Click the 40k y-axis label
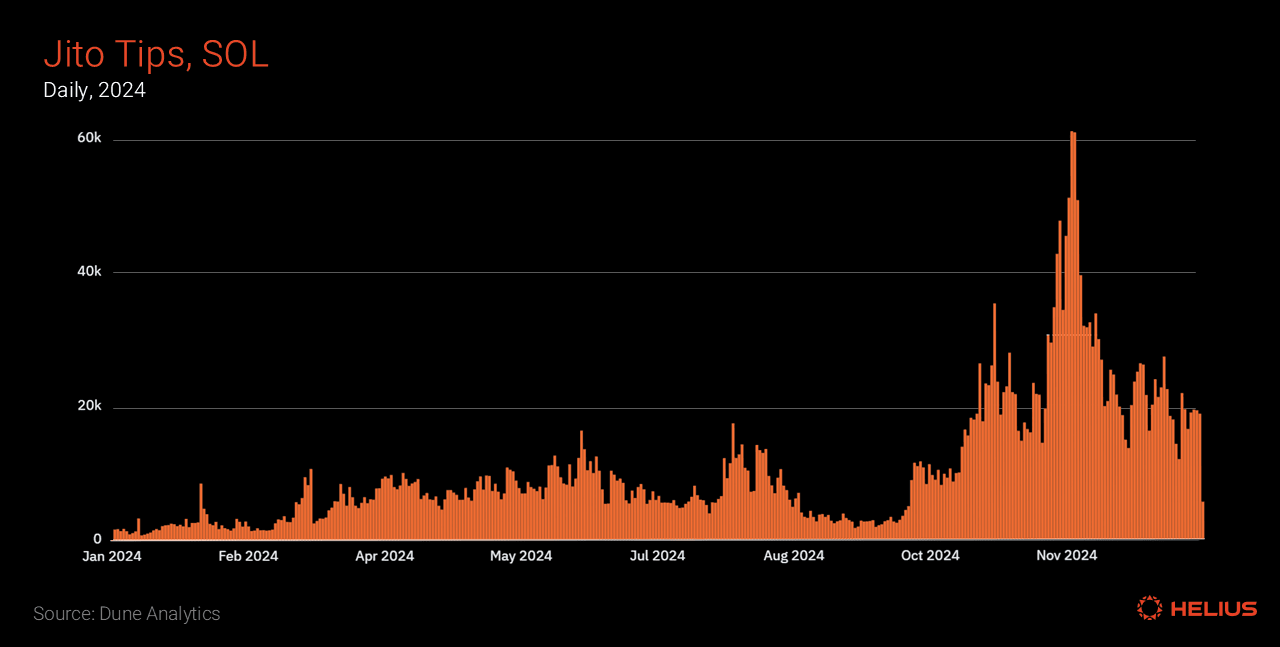This screenshot has width=1280, height=647. (88, 271)
